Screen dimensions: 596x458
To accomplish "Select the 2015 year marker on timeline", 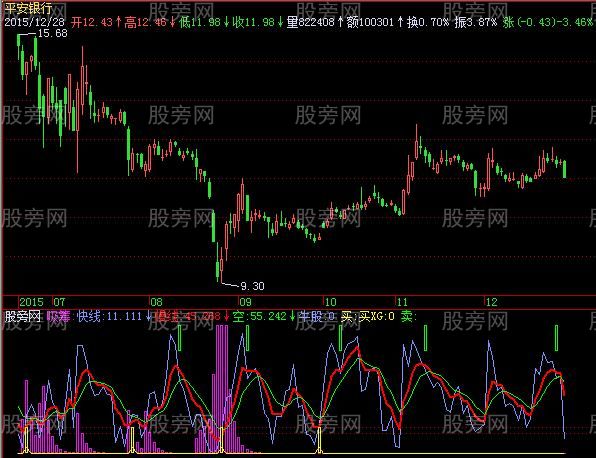I will coord(31,302).
